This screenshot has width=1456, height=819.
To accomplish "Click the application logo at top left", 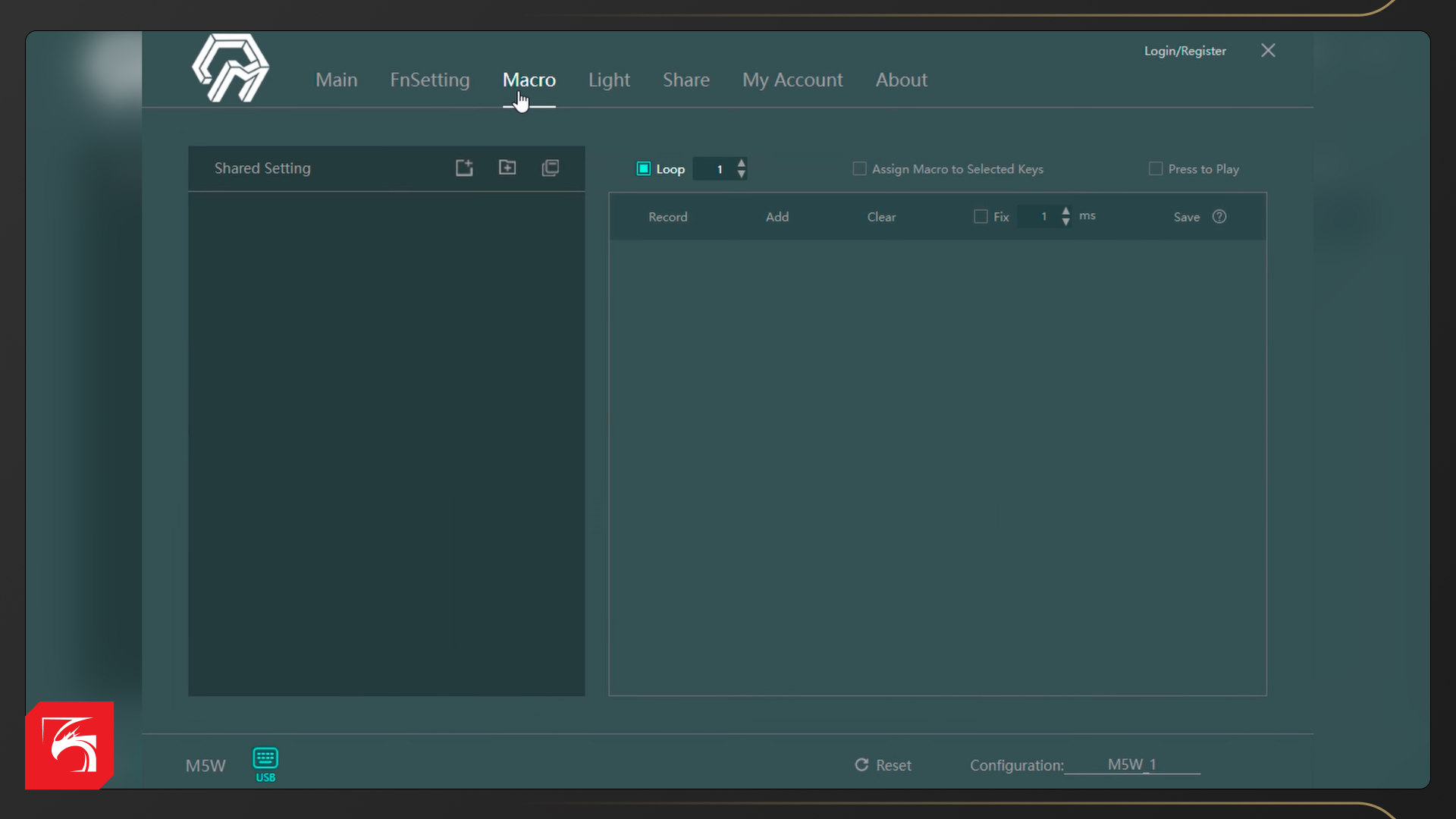I will coord(231,68).
